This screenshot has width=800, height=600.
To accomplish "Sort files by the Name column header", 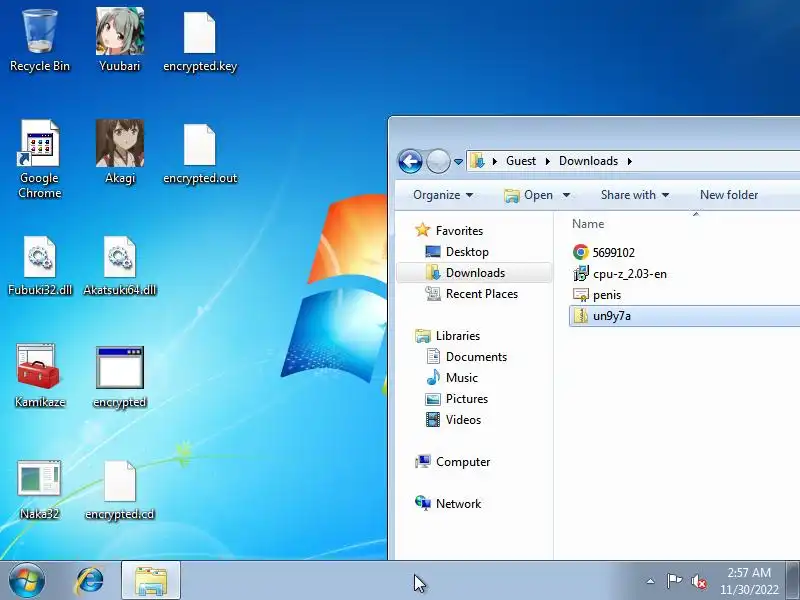I will (588, 223).
